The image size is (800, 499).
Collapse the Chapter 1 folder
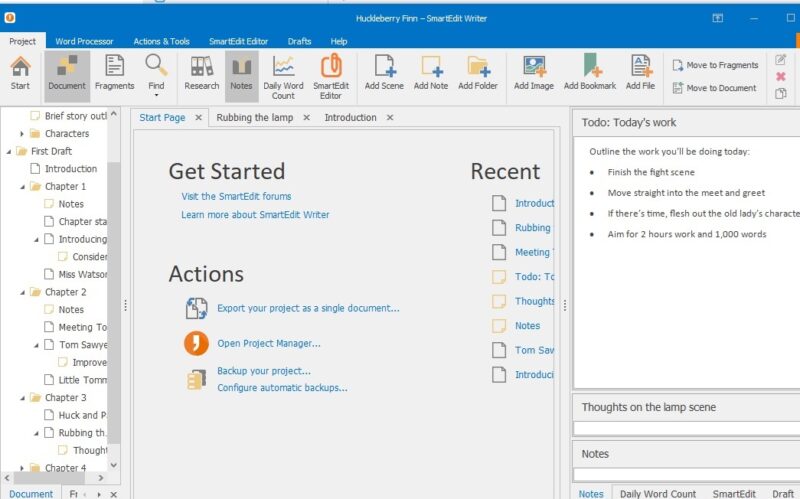click(x=22, y=187)
